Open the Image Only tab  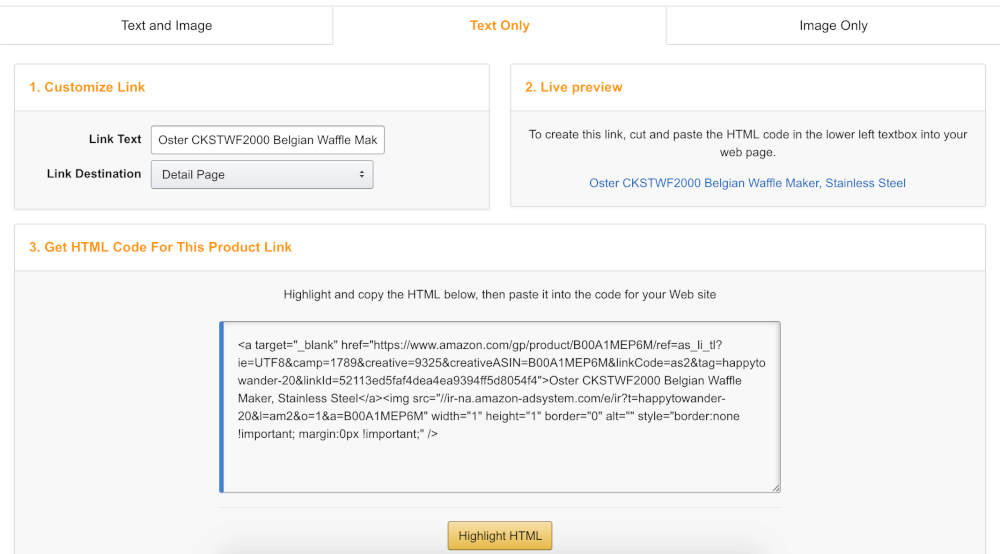pos(833,26)
